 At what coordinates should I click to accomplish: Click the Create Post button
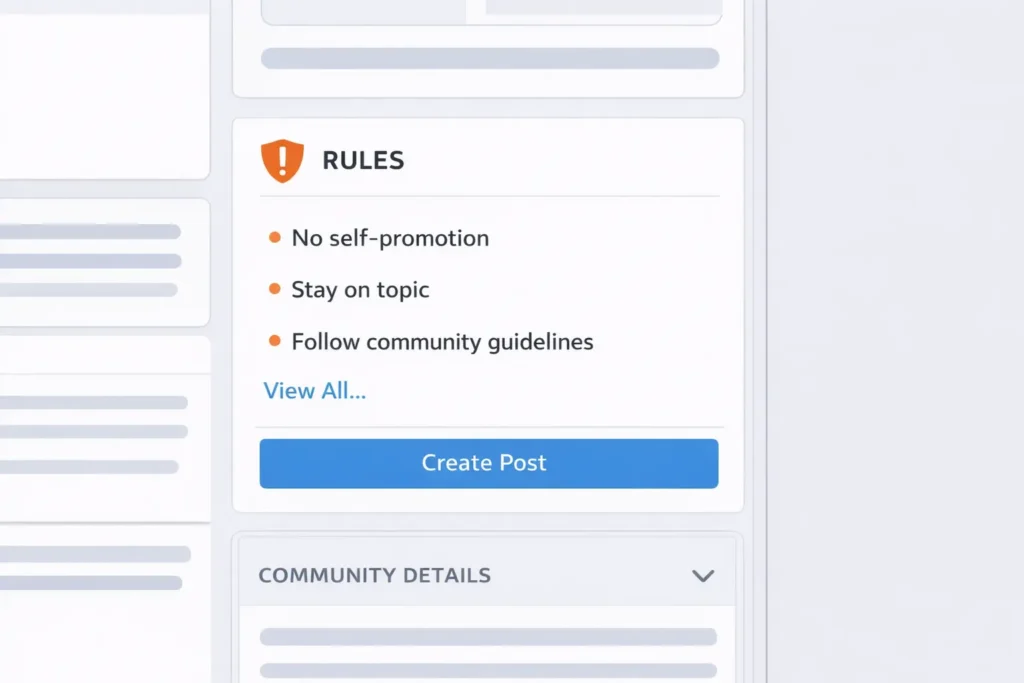click(x=488, y=463)
